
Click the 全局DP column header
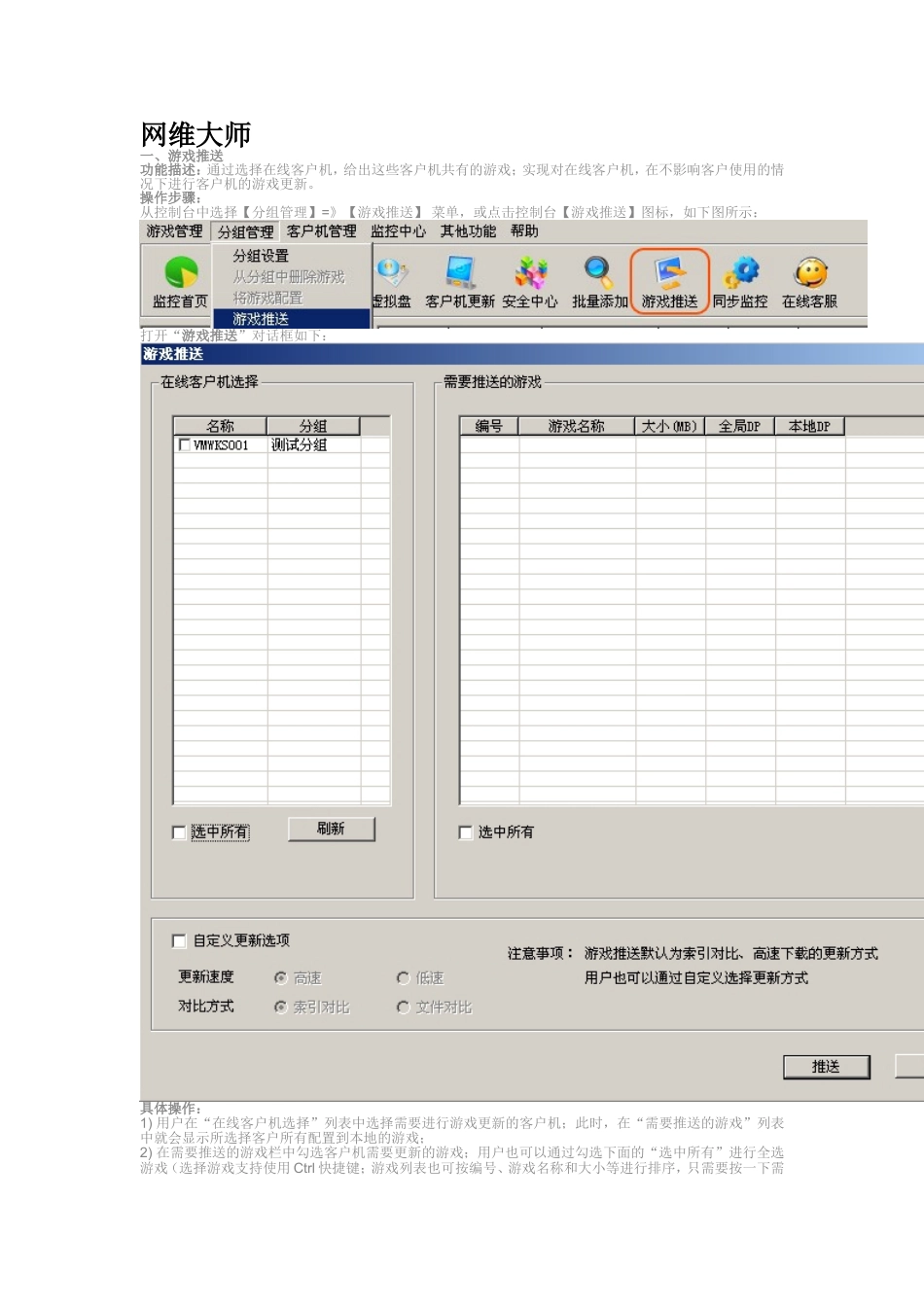click(740, 426)
